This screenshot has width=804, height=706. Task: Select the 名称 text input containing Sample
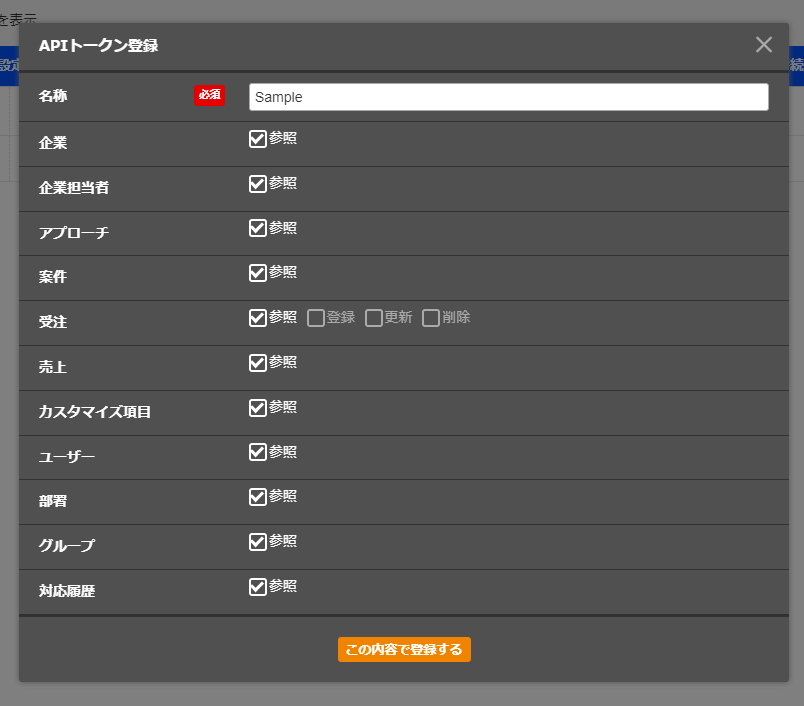coord(510,96)
